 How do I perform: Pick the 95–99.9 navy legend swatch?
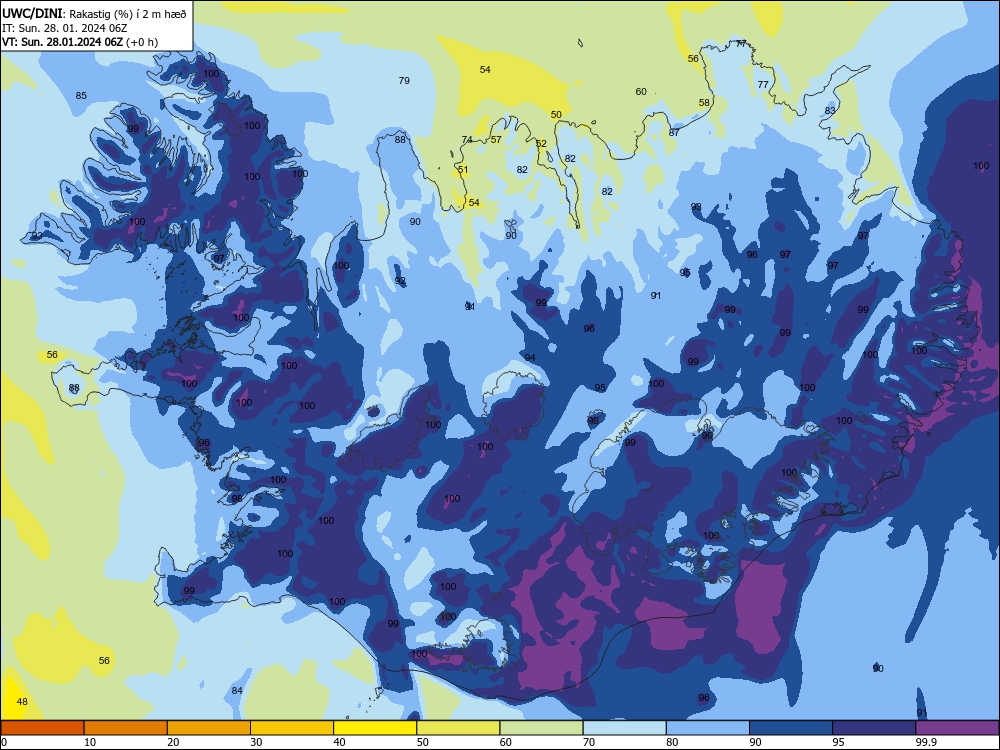click(x=874, y=728)
